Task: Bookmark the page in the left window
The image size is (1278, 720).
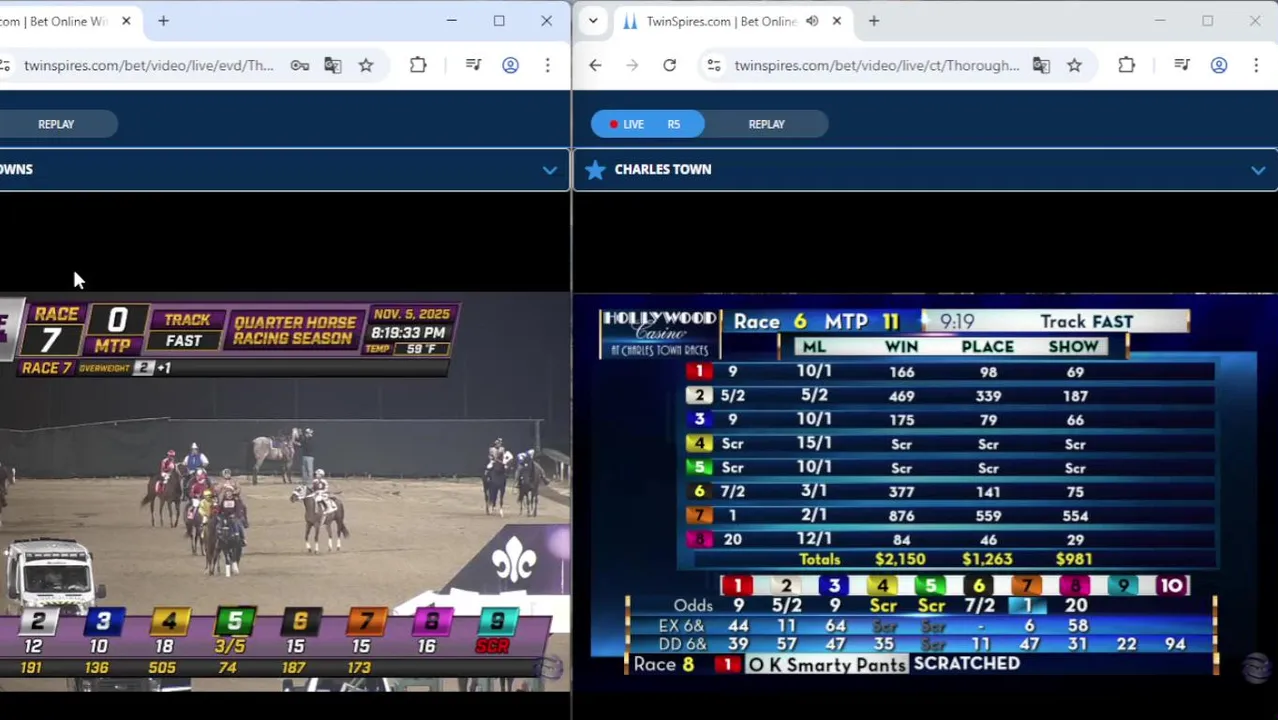Action: 366,65
